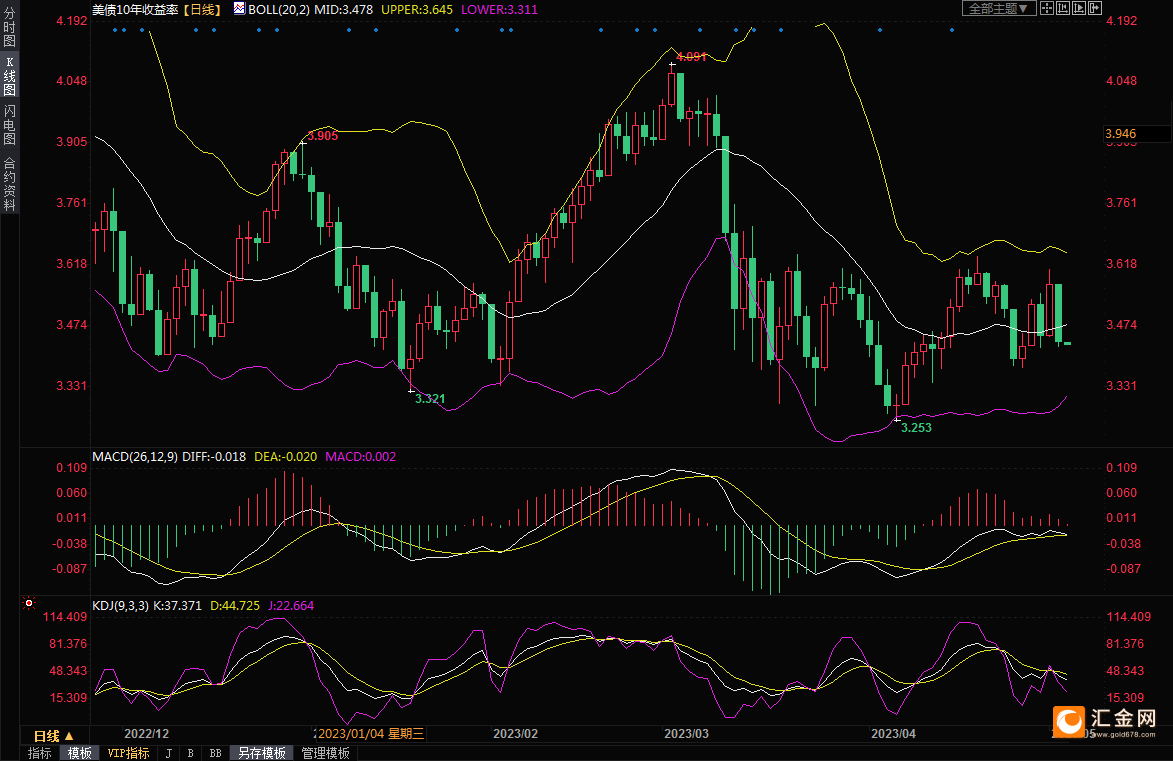This screenshot has height=761, width=1173.
Task: Click the 2022/12 time axis label
Action: pyautogui.click(x=146, y=733)
